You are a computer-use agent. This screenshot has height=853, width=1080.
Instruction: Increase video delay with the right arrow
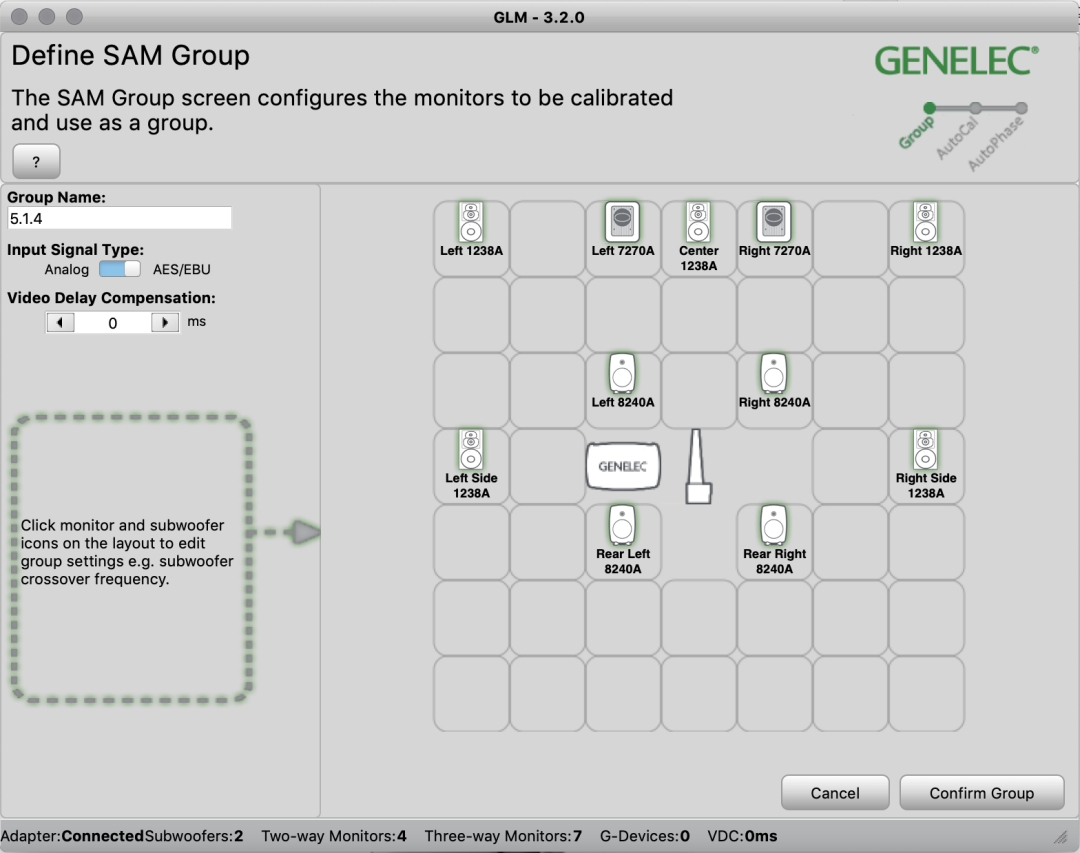click(x=165, y=322)
